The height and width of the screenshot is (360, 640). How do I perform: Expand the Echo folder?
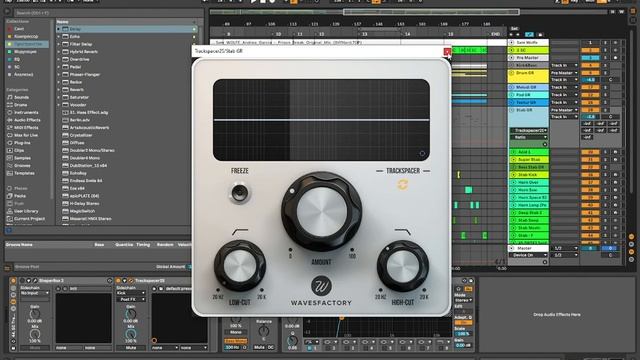click(x=58, y=36)
